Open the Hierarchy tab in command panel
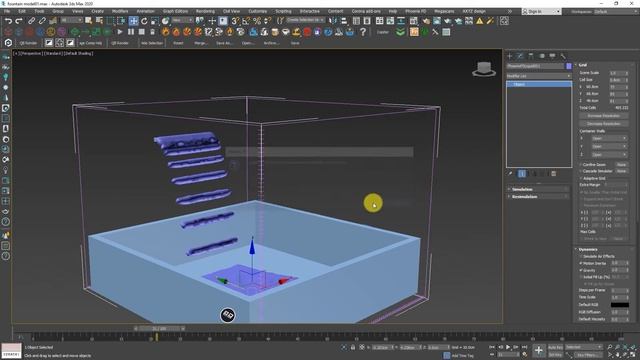640x360 pixels. [x=531, y=56]
